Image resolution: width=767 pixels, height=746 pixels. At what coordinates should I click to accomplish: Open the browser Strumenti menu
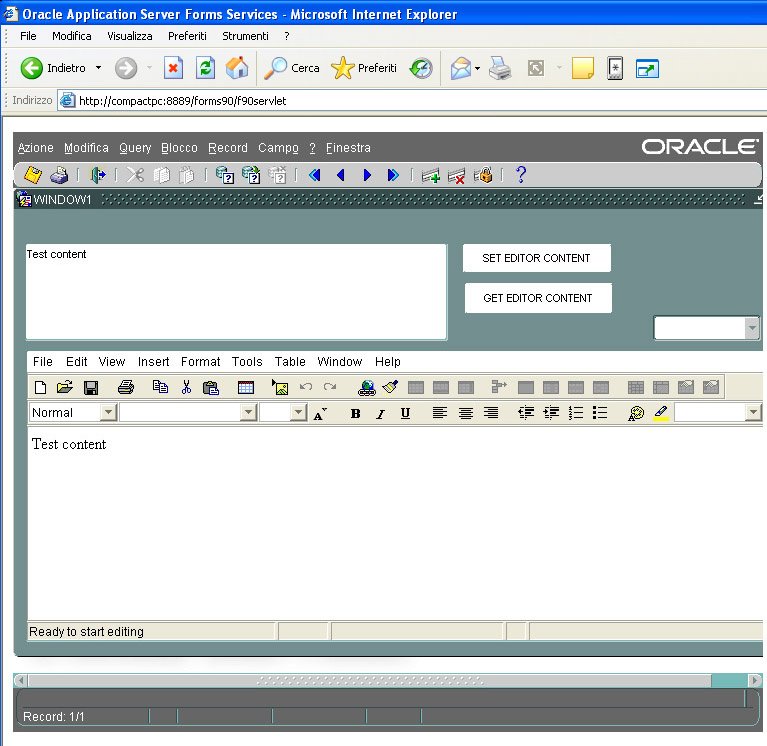245,36
